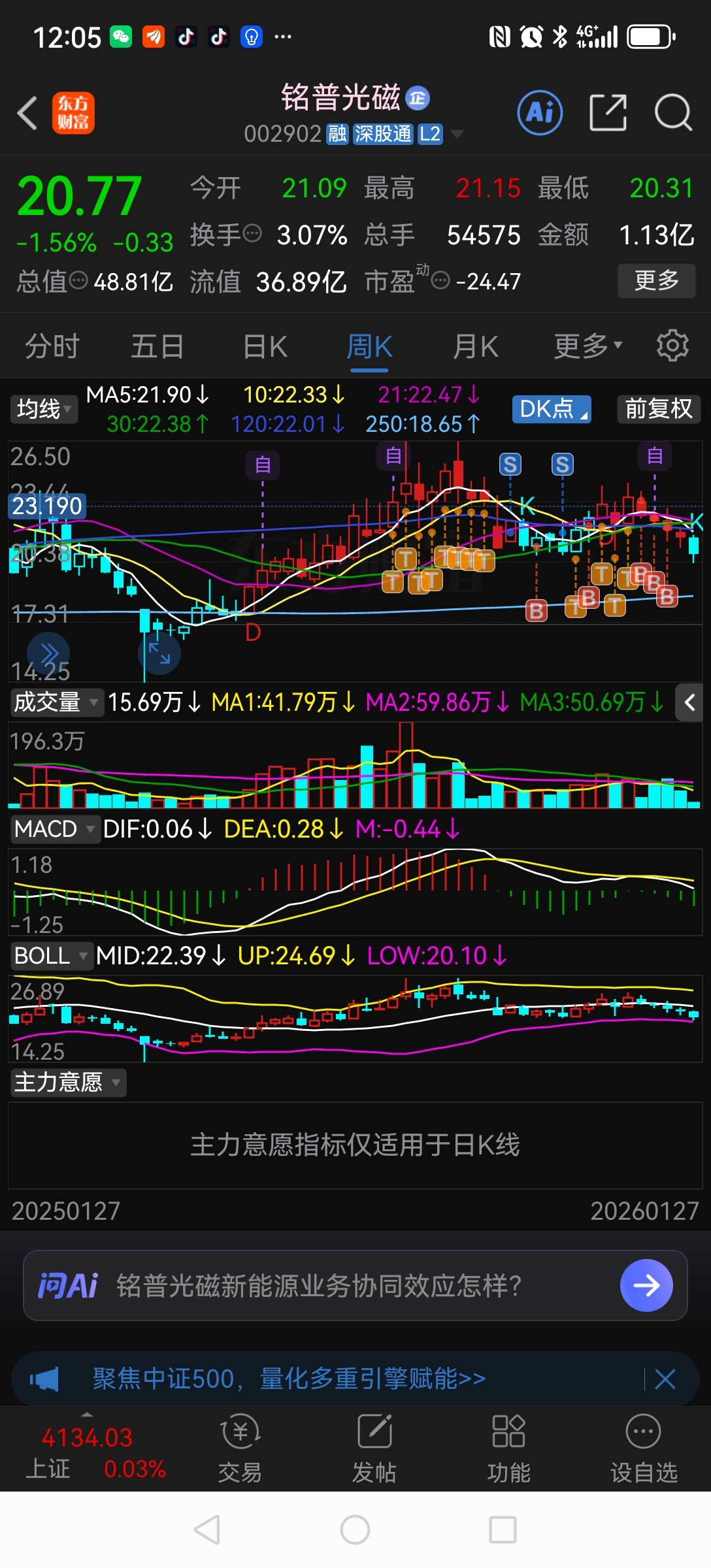Expand 更多 chart period dropdown

(x=588, y=346)
